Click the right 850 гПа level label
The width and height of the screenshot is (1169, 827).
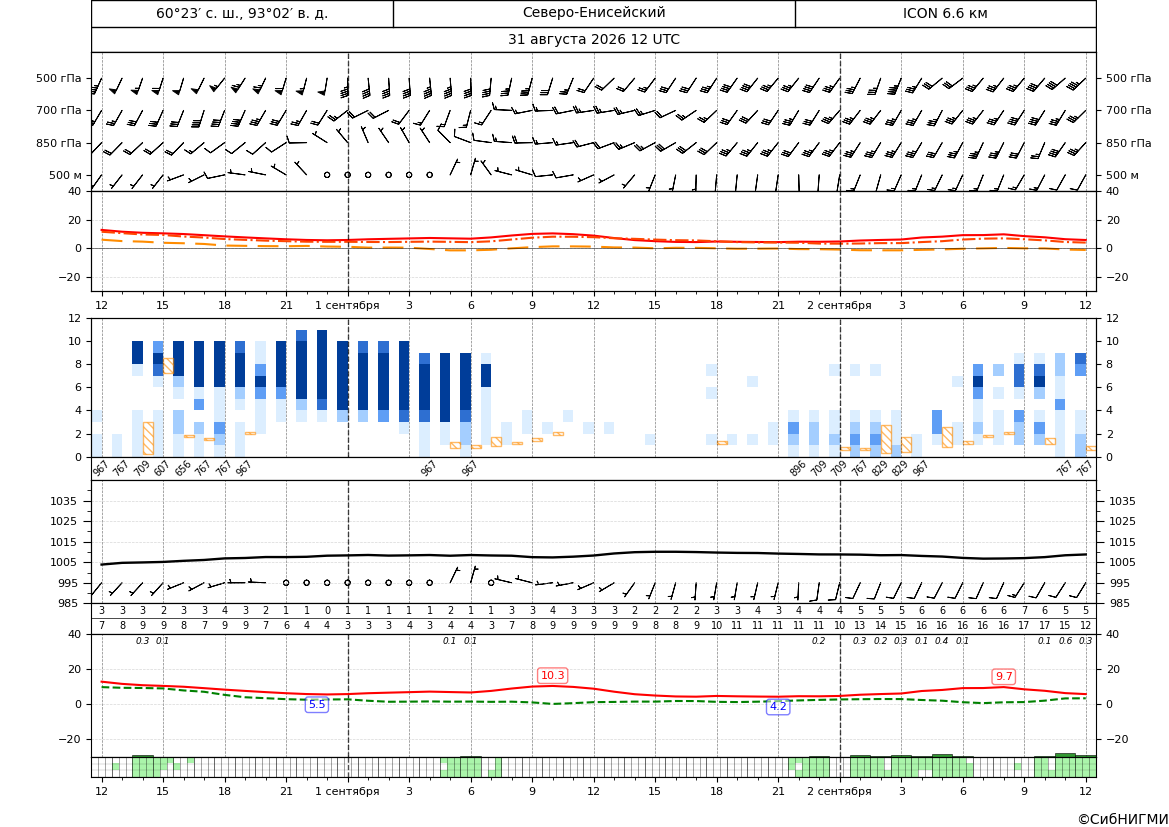coord(1129,143)
